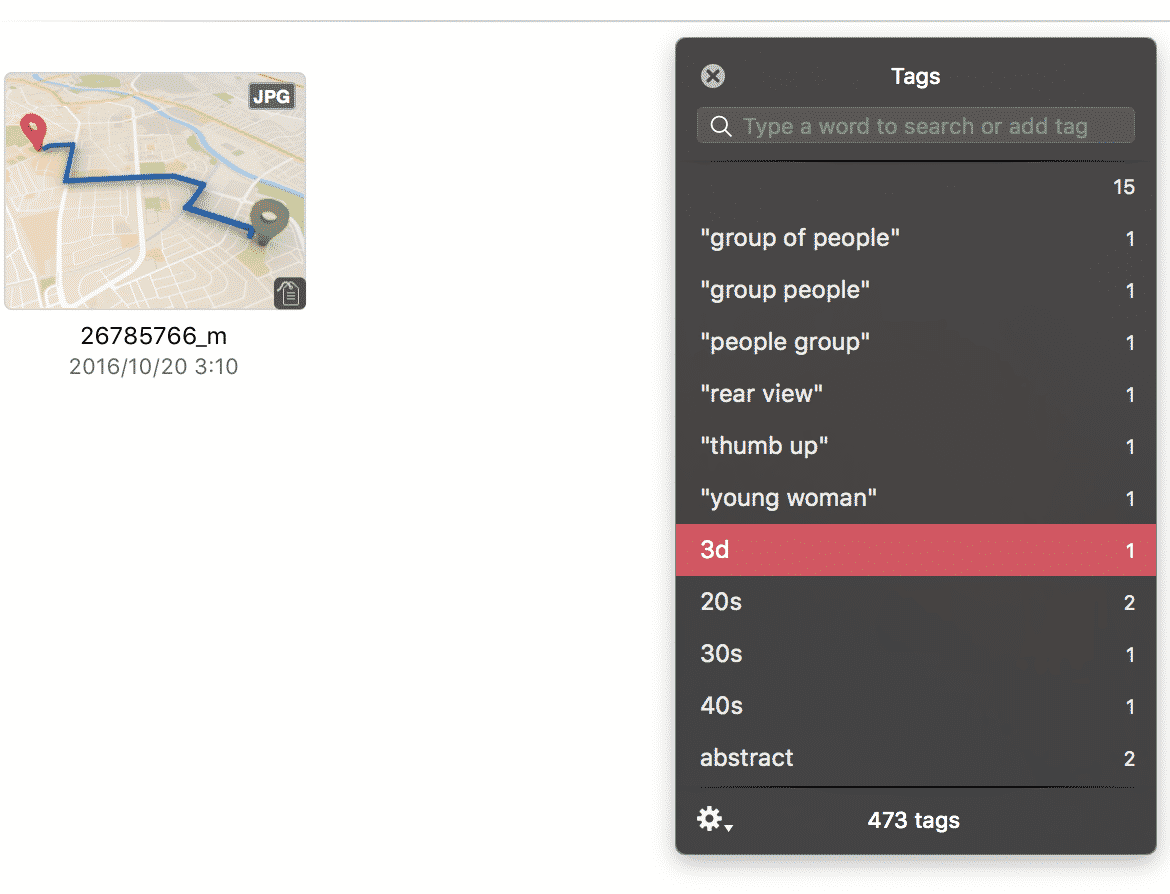Click the 473 tags count label
The width and height of the screenshot is (1170, 894).
coord(914,821)
